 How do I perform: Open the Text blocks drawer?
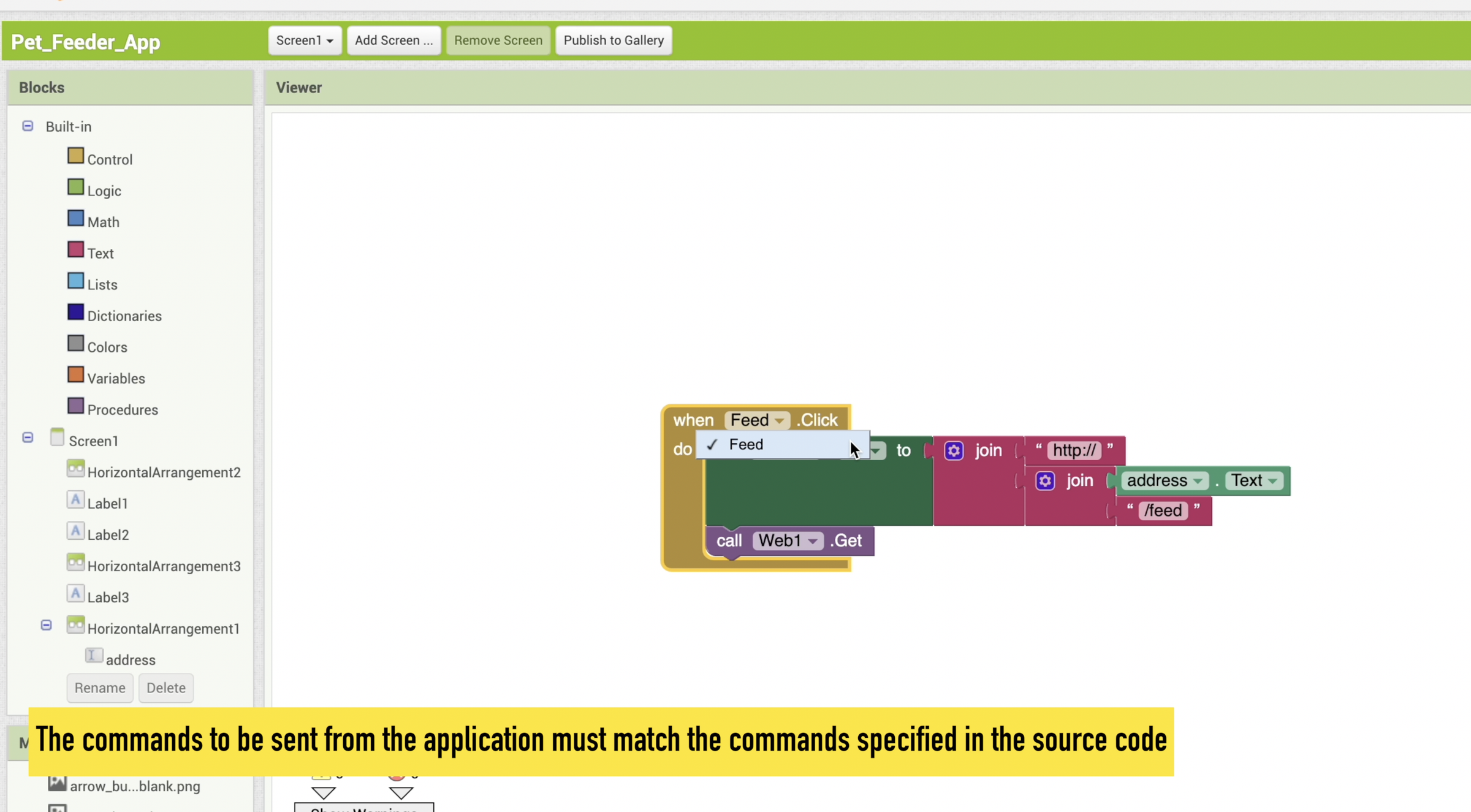click(x=100, y=254)
